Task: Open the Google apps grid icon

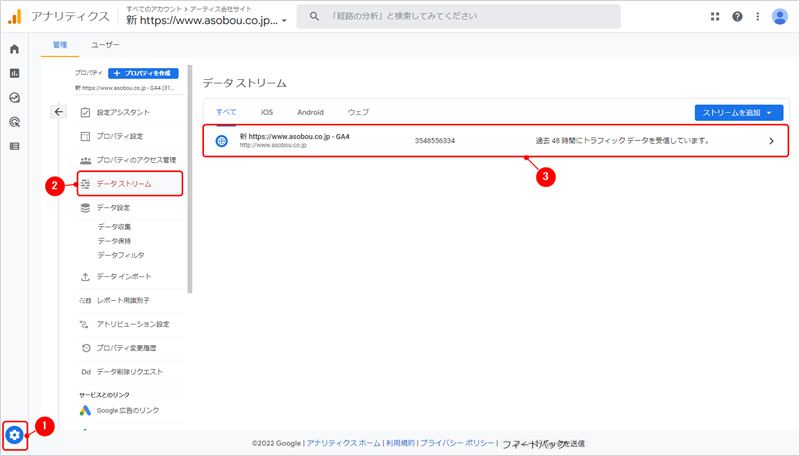Action: click(715, 16)
